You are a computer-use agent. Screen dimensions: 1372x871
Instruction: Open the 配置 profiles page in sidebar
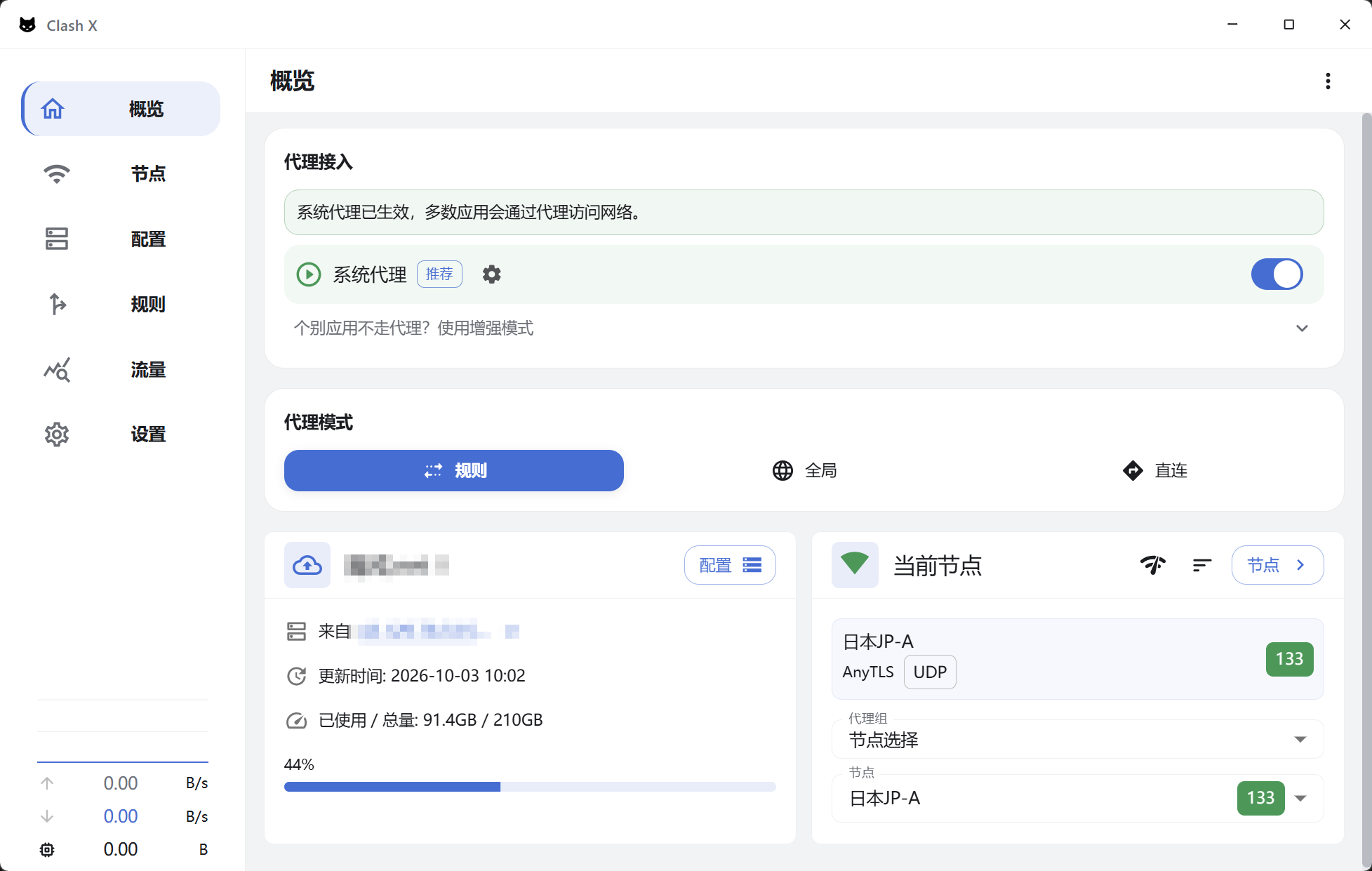(121, 239)
